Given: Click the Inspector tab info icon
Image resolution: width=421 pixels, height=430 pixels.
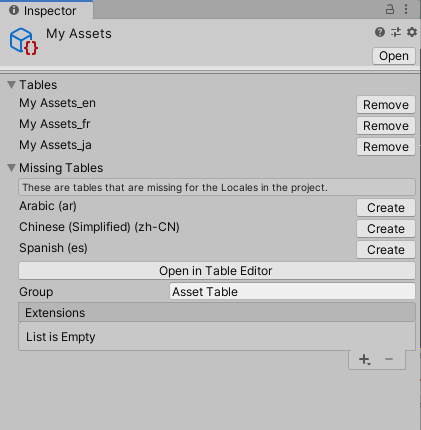Looking at the screenshot, I should tap(14, 10).
